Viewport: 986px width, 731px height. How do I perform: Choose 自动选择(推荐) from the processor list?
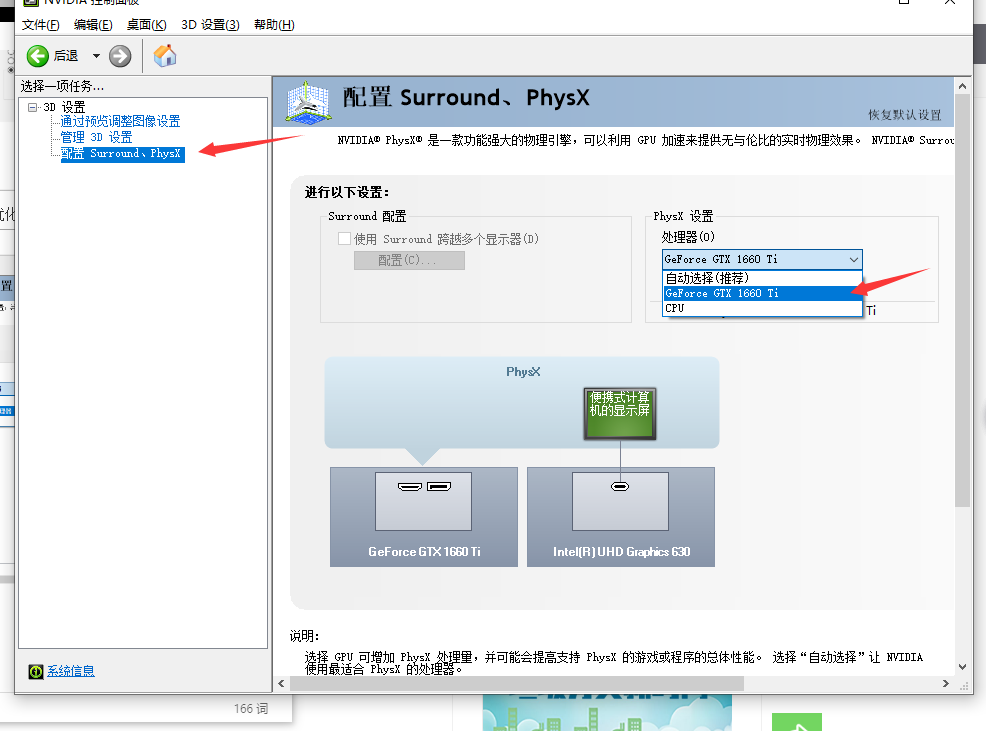point(763,278)
